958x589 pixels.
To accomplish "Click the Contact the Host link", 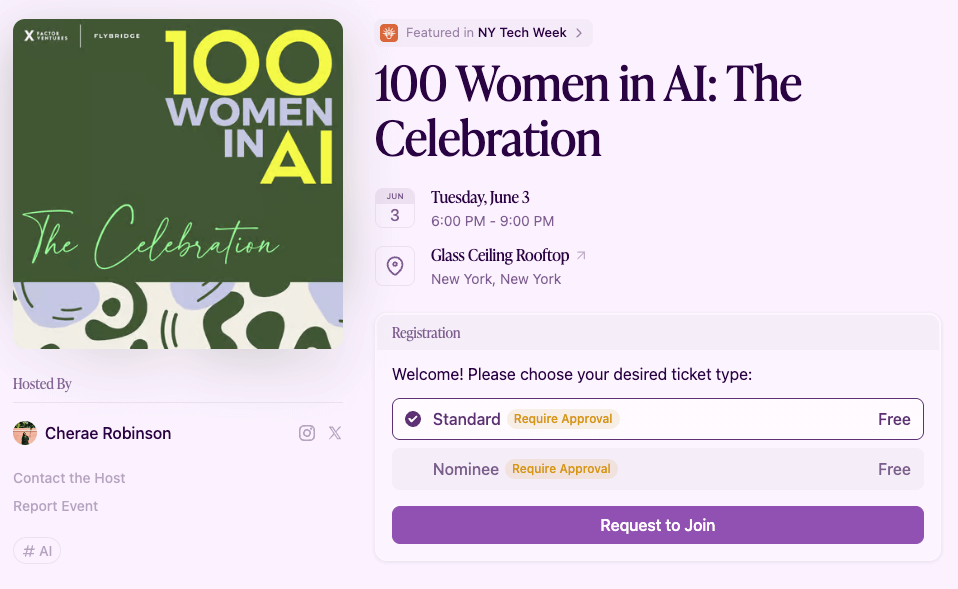I will (69, 478).
